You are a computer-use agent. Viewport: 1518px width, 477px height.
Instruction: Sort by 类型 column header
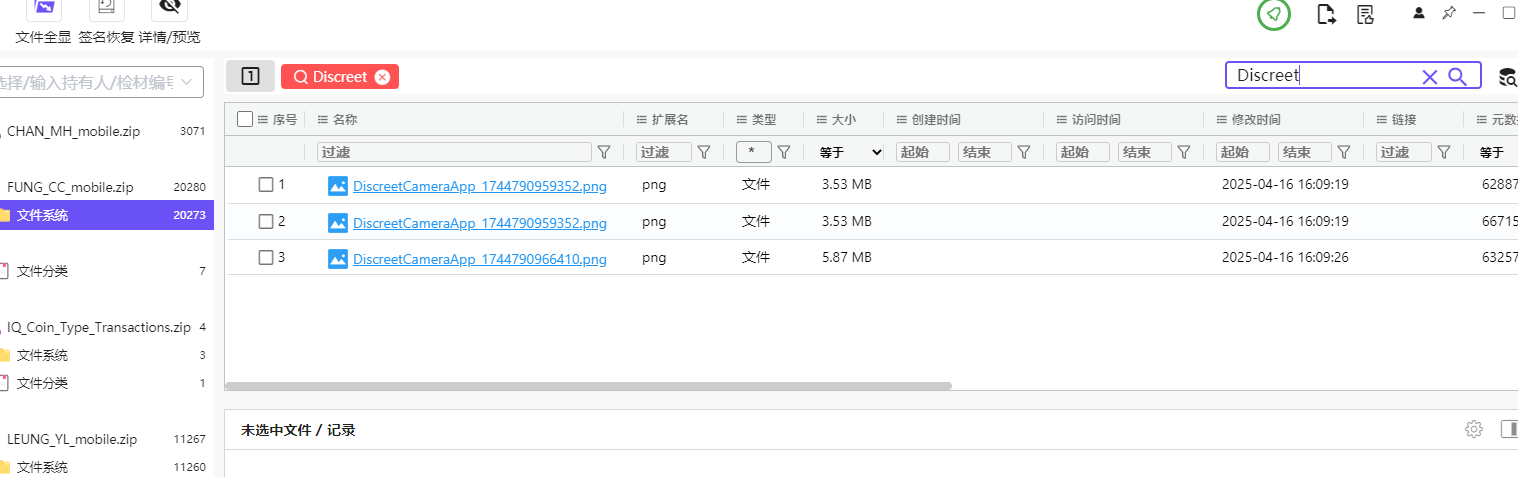(764, 119)
